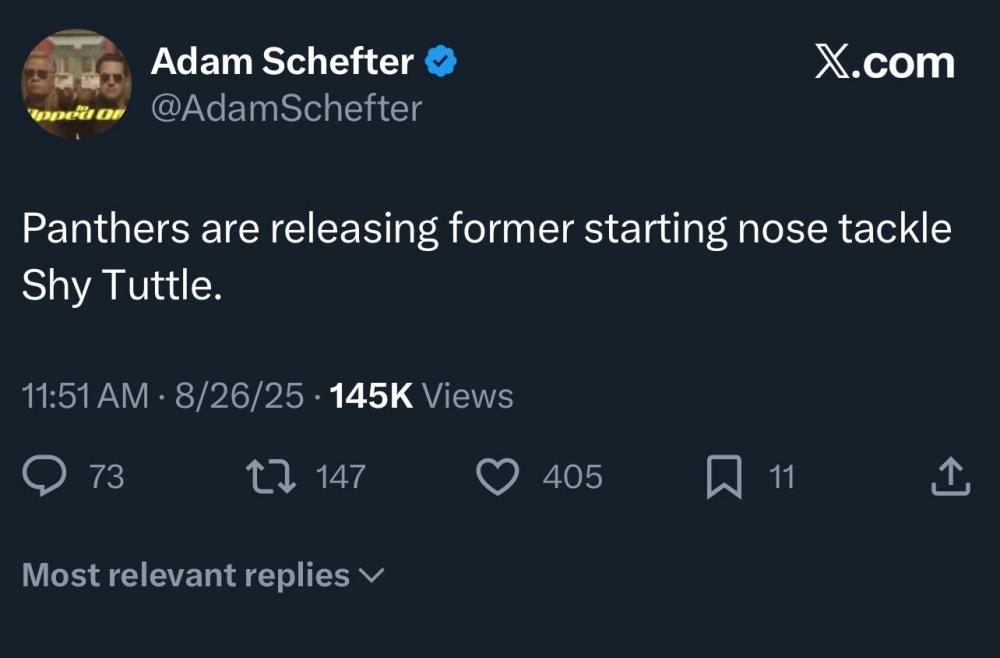Bookmark the Shy Tuttle tweet
1000x658 pixels.
coord(724,477)
